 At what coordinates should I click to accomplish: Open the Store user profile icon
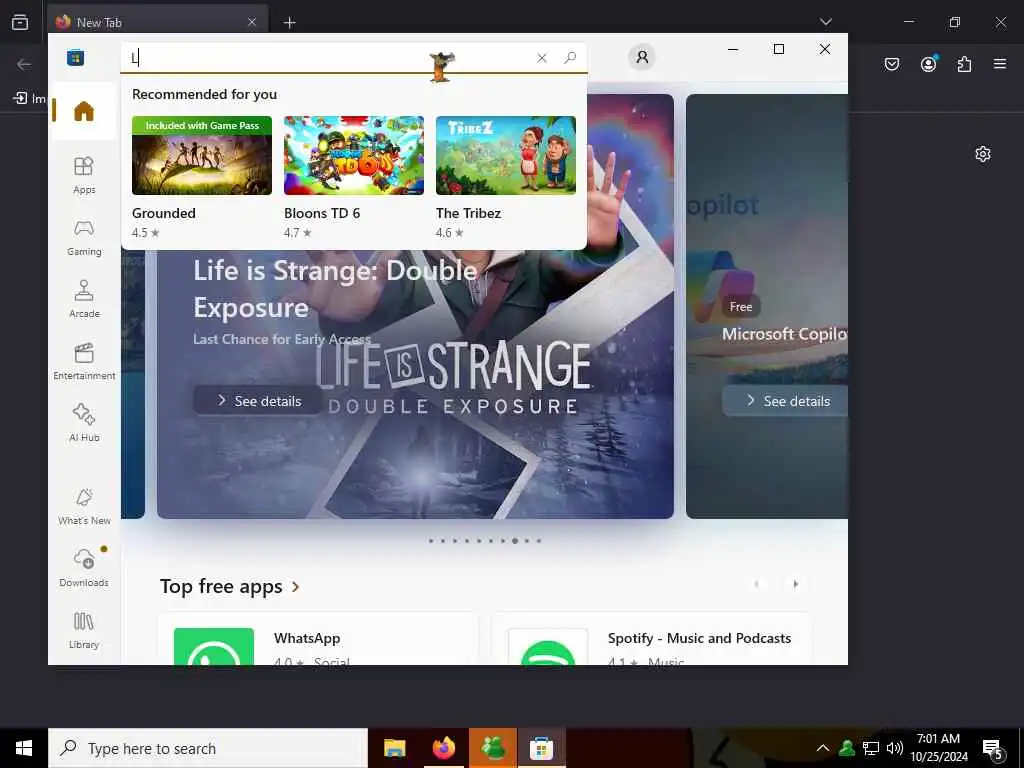[642, 57]
